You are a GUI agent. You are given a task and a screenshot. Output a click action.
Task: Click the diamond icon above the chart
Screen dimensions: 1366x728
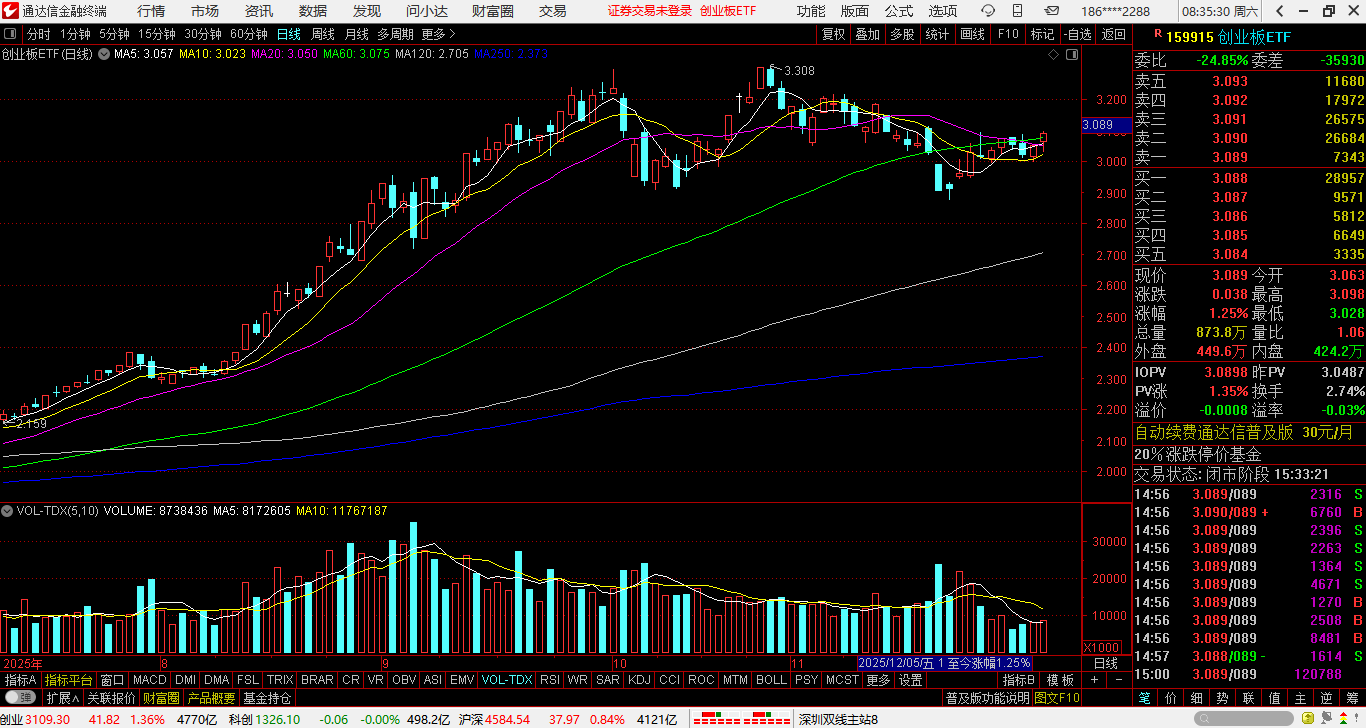point(1054,55)
